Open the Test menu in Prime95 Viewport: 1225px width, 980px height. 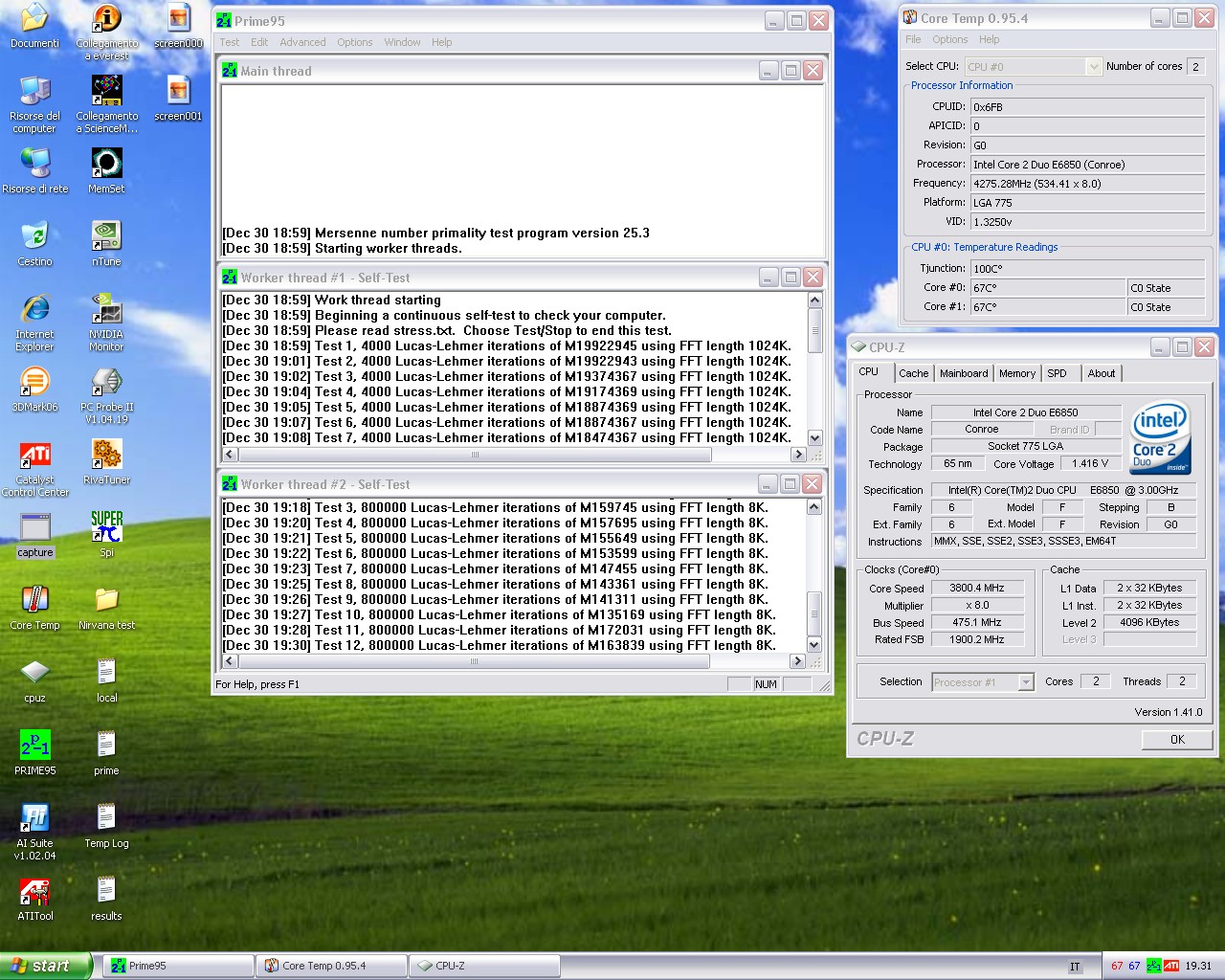[x=230, y=42]
